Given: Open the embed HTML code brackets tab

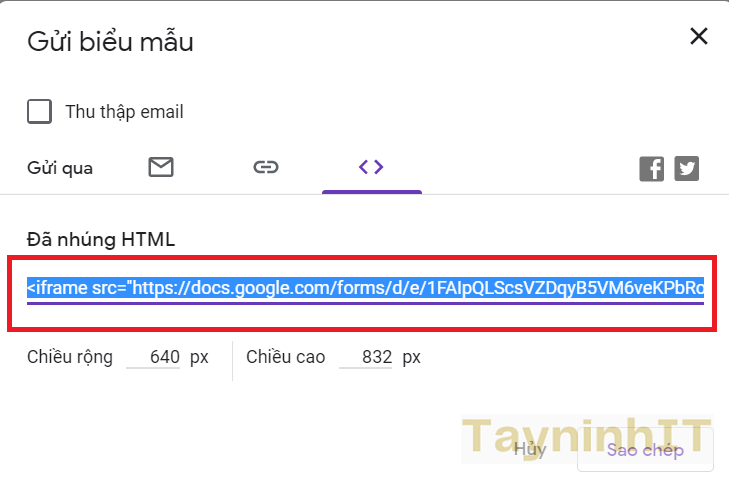Looking at the screenshot, I should click(x=371, y=167).
